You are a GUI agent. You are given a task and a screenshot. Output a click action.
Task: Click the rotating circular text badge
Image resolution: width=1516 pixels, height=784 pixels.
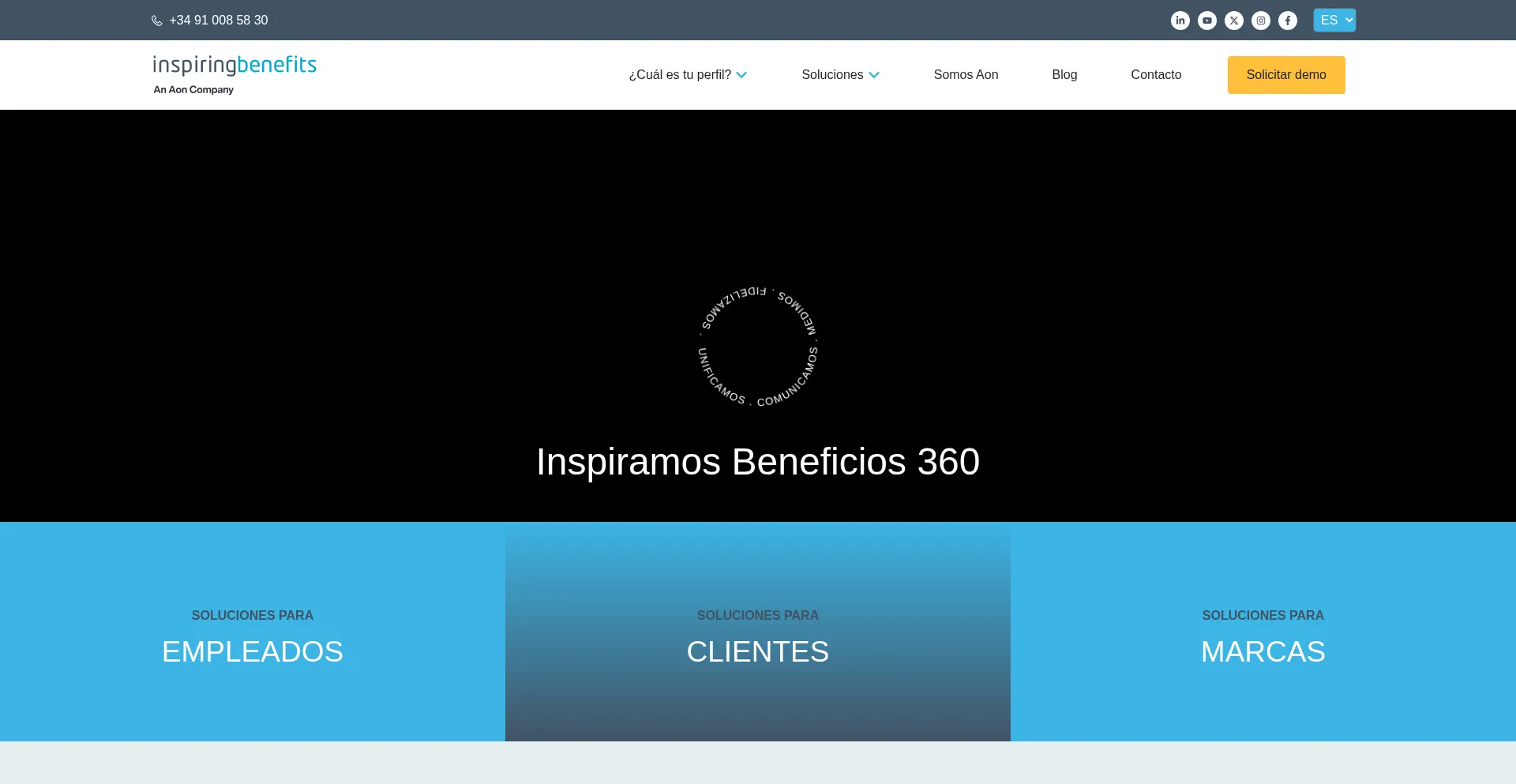tap(757, 347)
